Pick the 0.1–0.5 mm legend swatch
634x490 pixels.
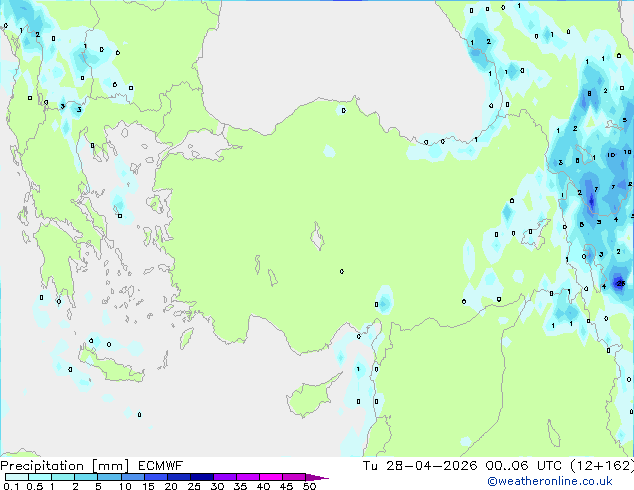(17, 477)
